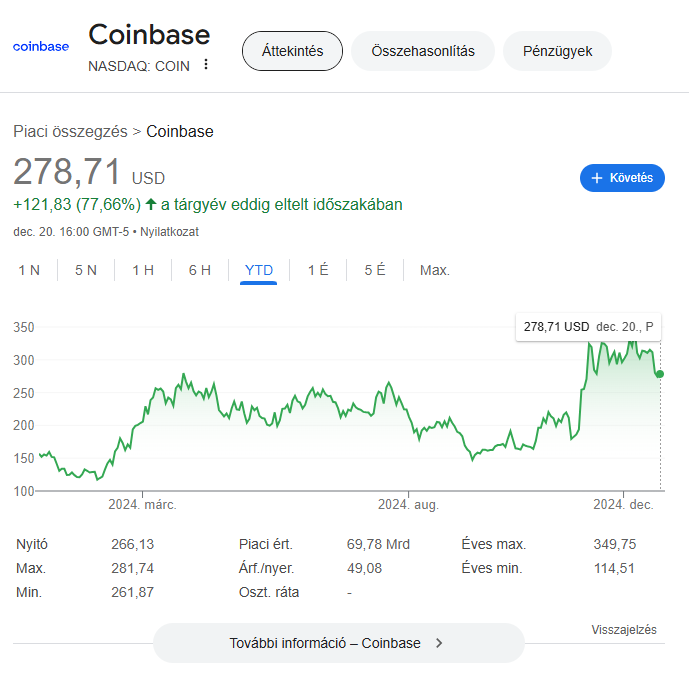This screenshot has width=689, height=680.
Task: Select the 5 É time range
Action: click(x=375, y=270)
